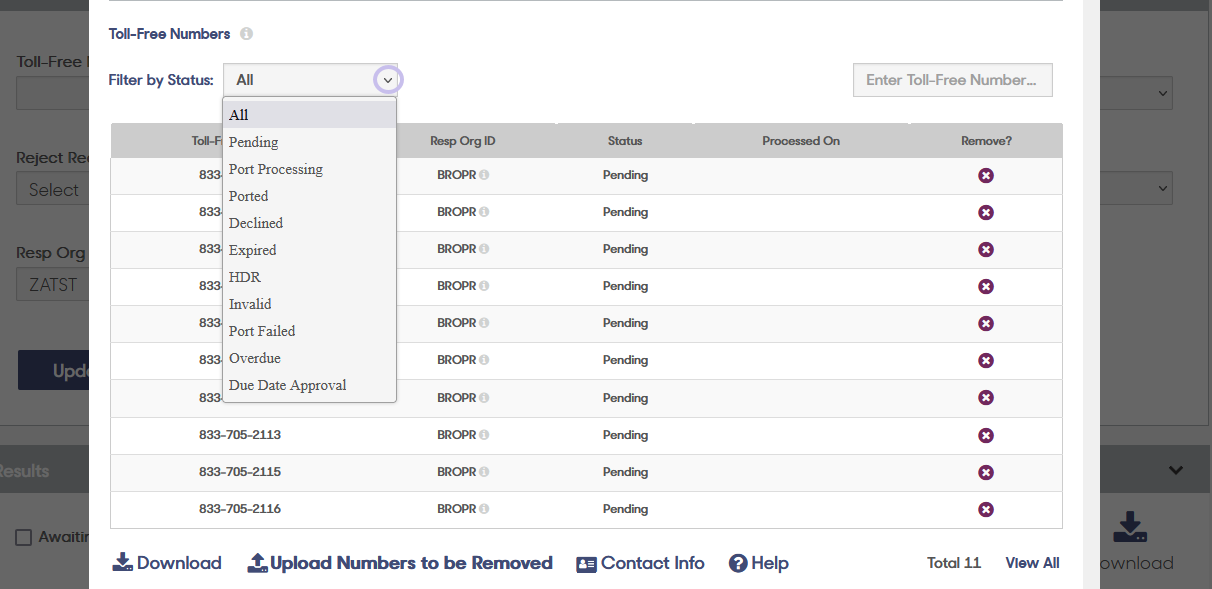
Task: Choose Port Processing from the filter menu
Action: 275,169
